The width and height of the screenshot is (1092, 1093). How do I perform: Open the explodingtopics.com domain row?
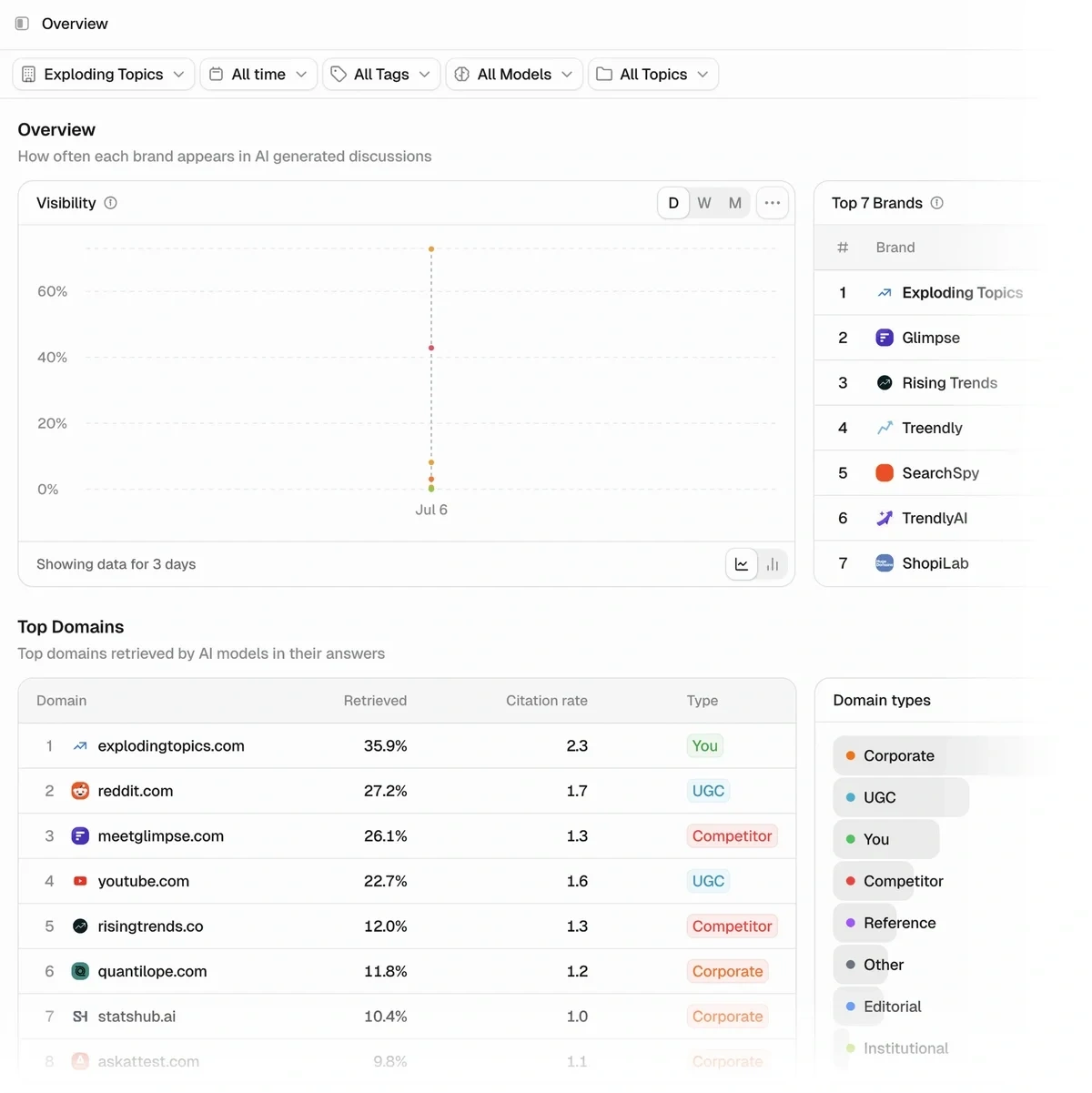point(407,746)
